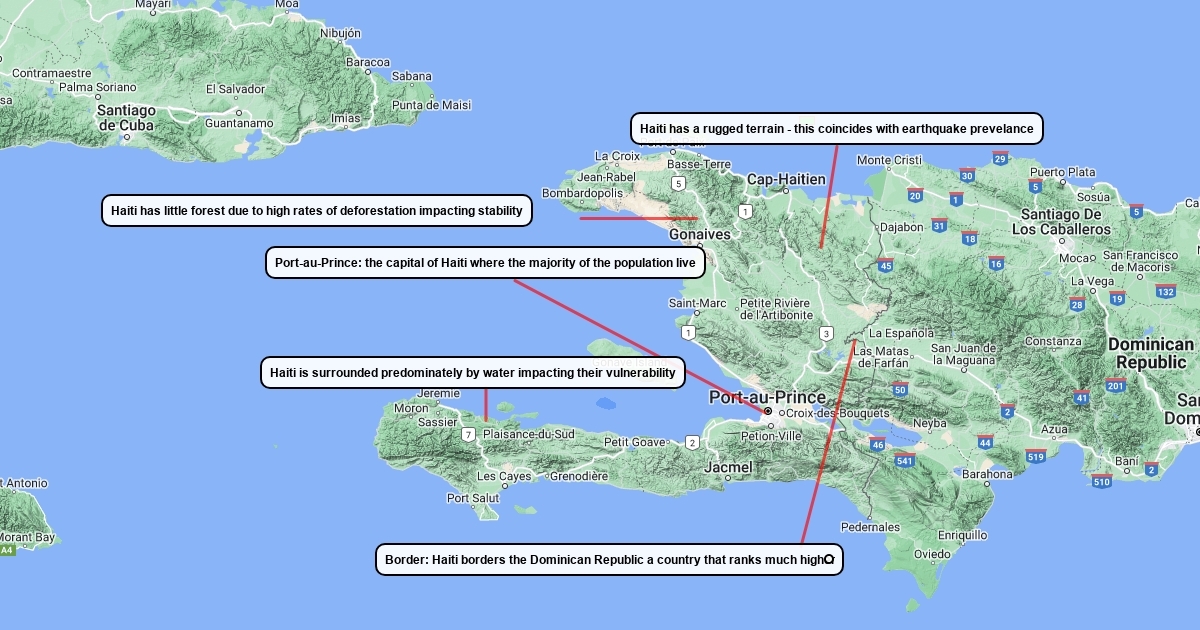The width and height of the screenshot is (1200, 630).
Task: Select the Port-au-Prince capital city marker dot
Action: pyautogui.click(x=767, y=411)
